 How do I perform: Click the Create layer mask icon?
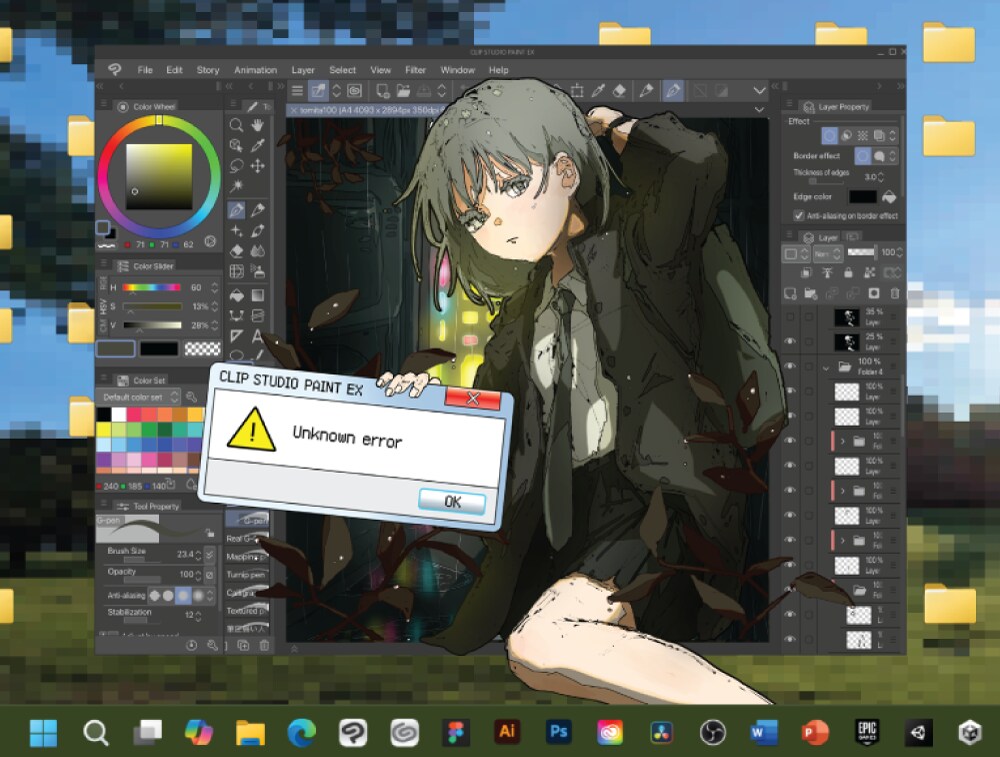(874, 293)
